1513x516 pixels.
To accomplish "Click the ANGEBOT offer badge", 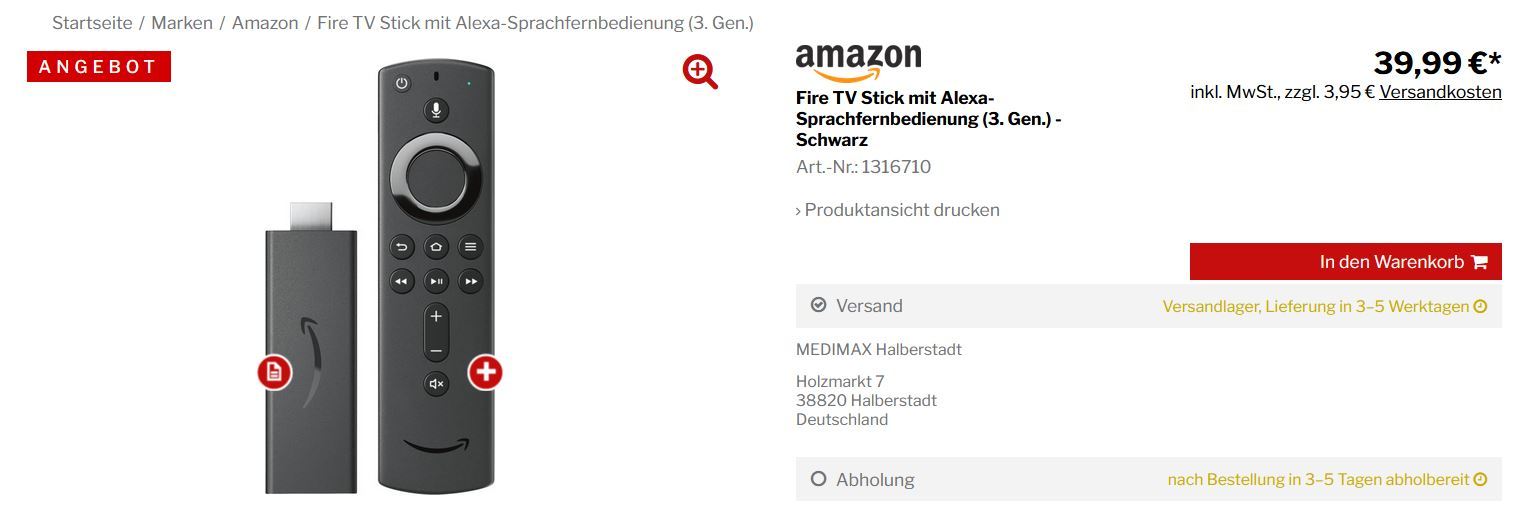I will 98,67.
